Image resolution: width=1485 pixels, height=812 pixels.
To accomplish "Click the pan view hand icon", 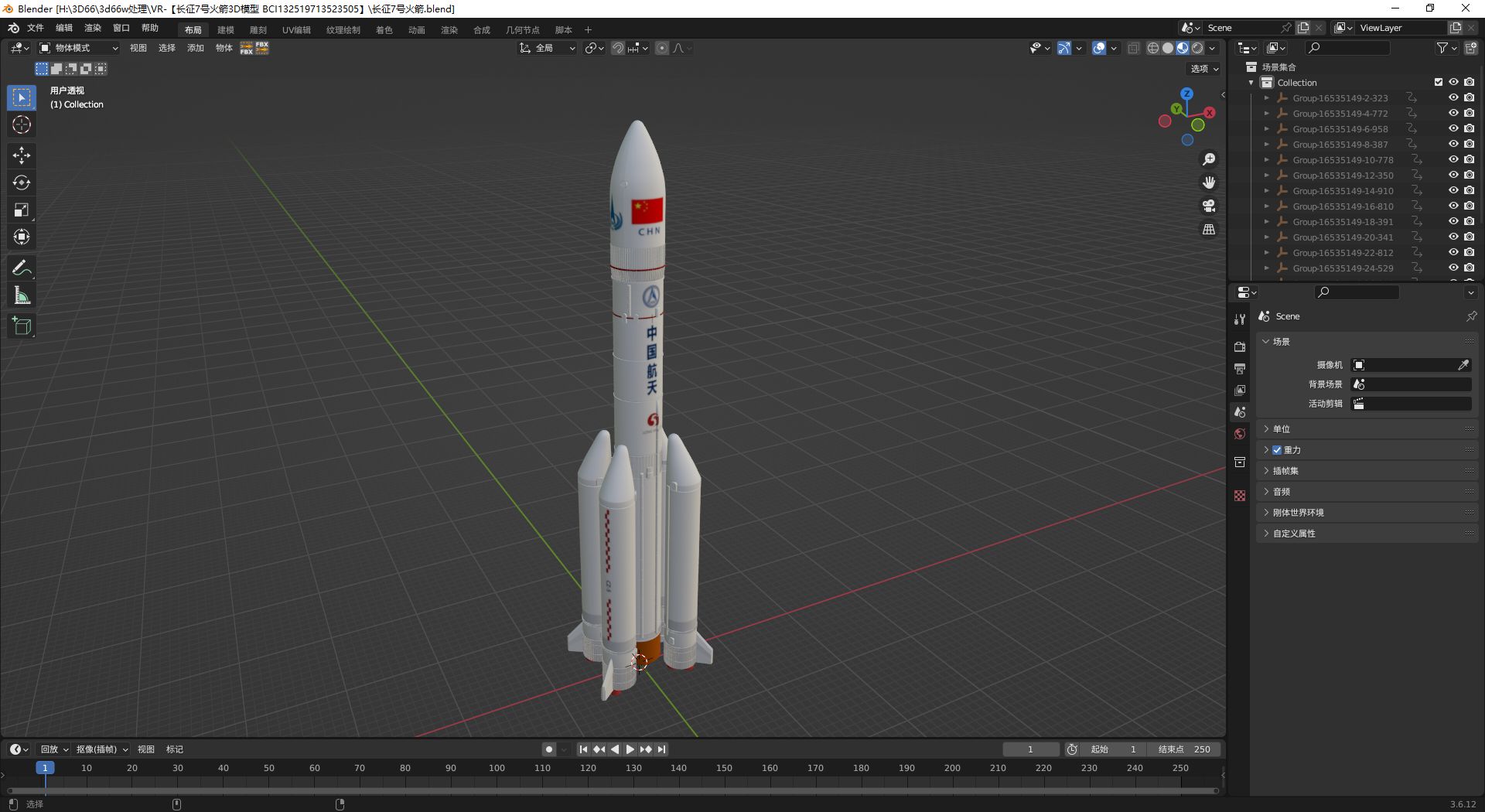I will tap(1209, 183).
